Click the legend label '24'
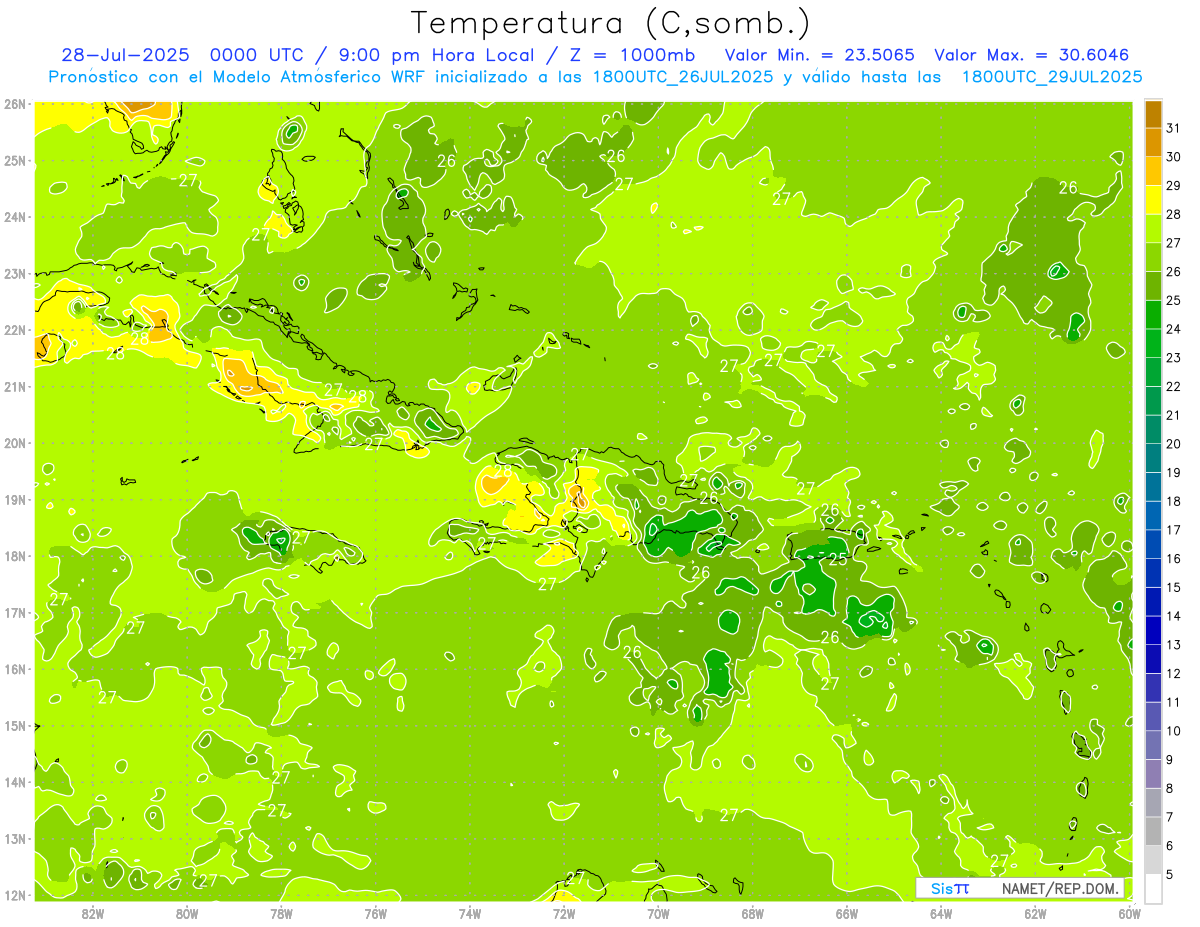 pos(1173,329)
